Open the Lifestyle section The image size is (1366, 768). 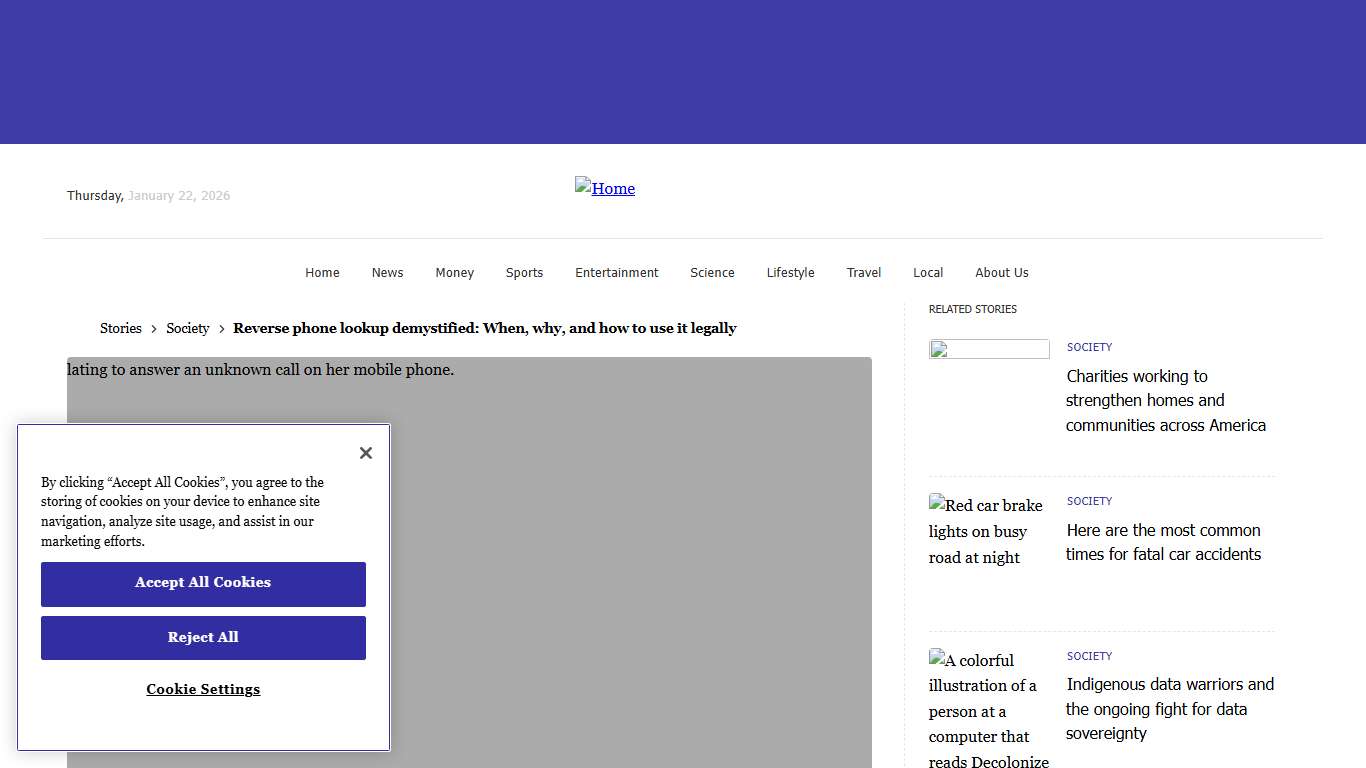[790, 272]
